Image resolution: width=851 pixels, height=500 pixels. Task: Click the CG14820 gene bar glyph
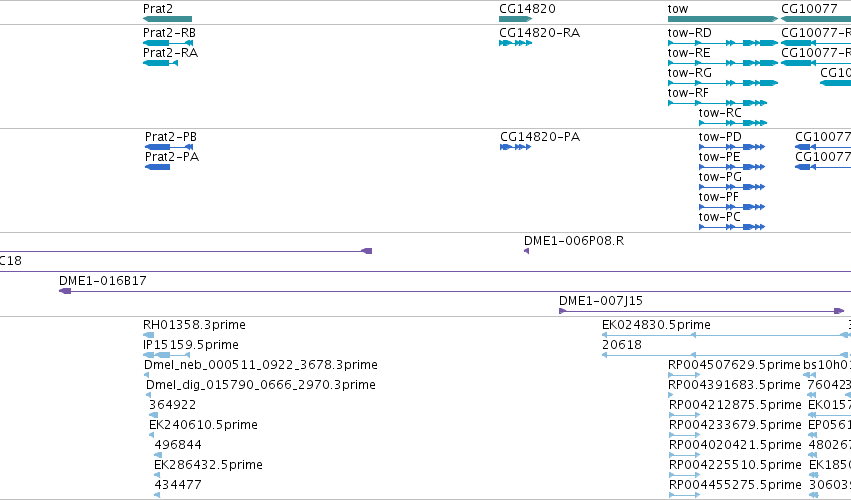pyautogui.click(x=516, y=19)
